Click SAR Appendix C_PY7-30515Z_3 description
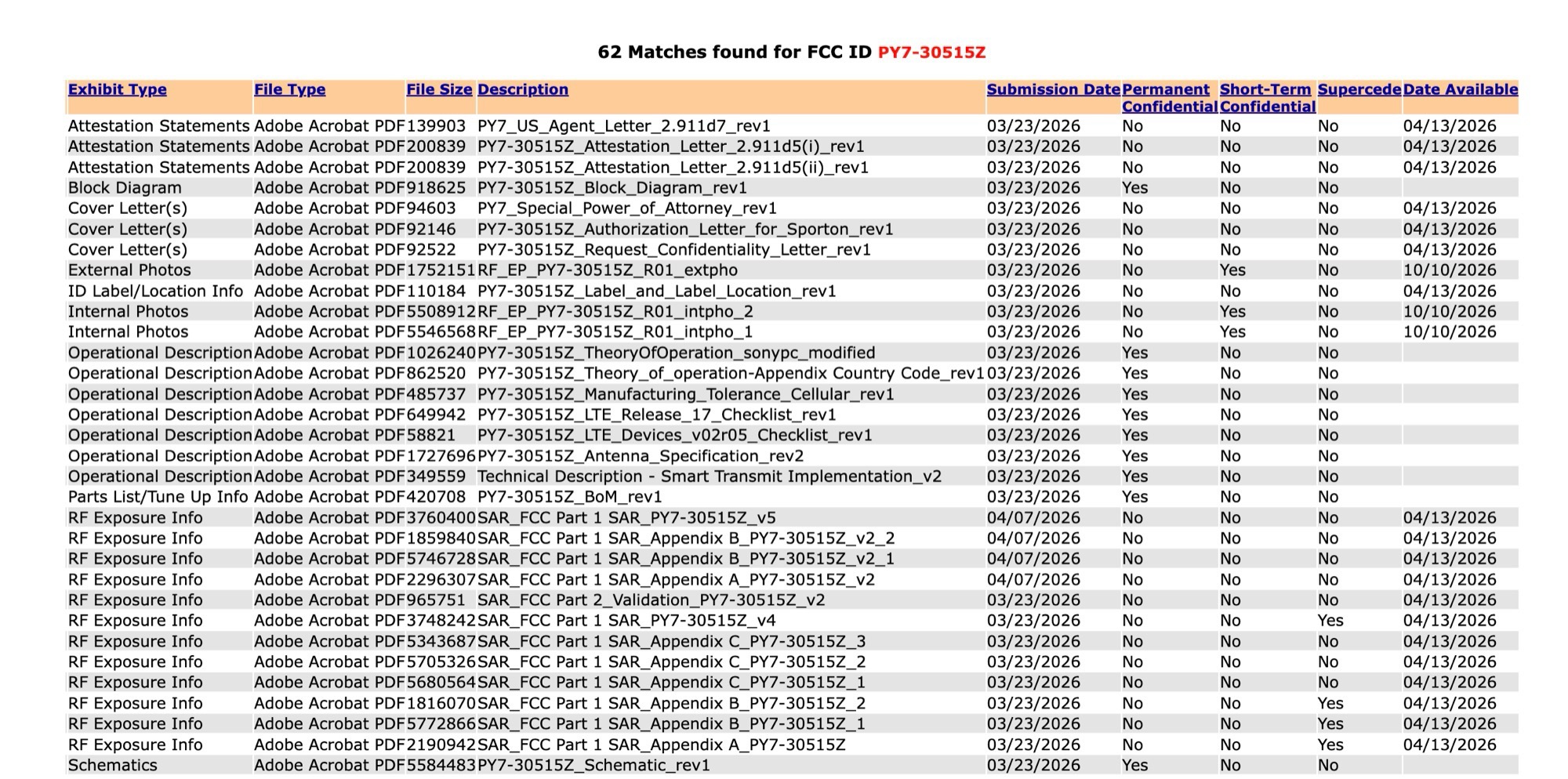The image size is (1568, 779). pyautogui.click(x=672, y=642)
